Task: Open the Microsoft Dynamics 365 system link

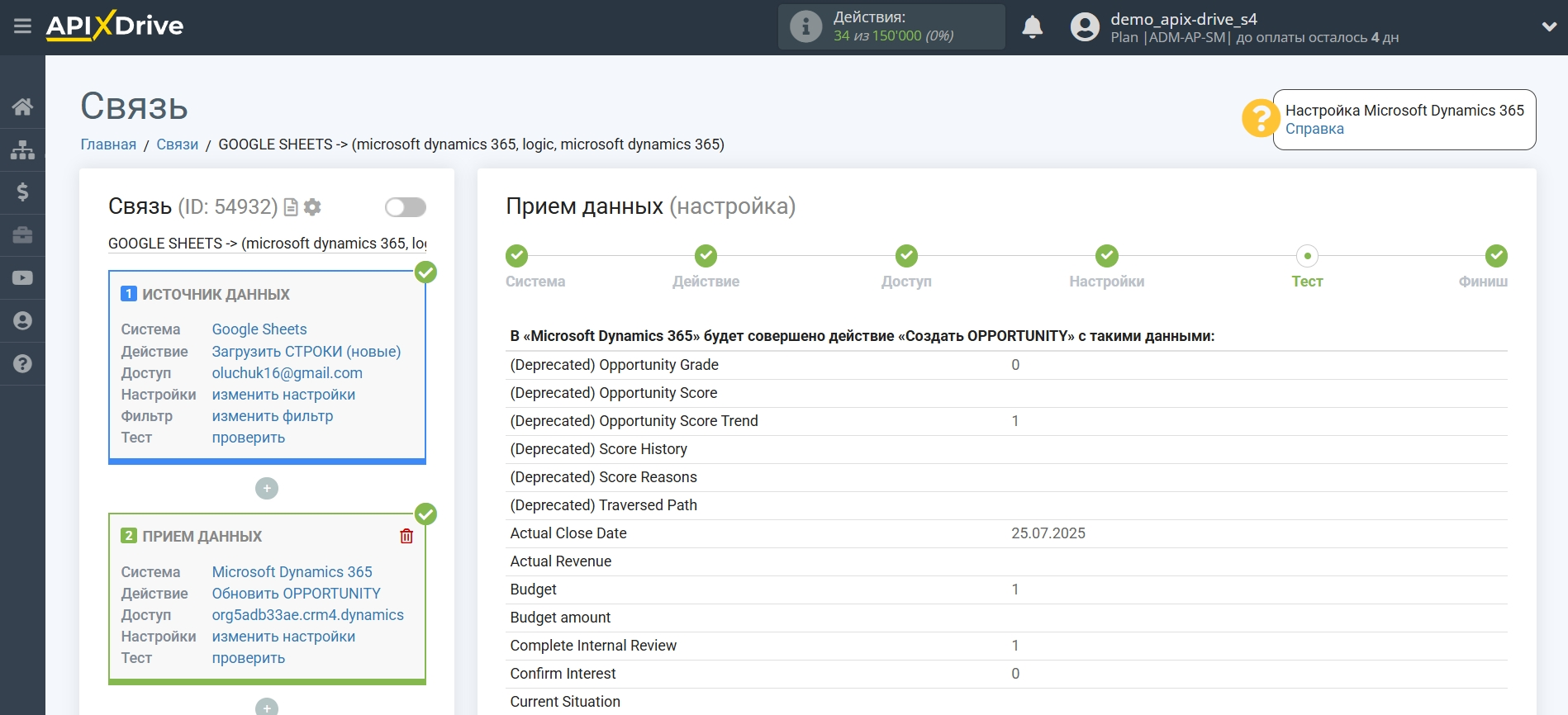Action: 292,572
